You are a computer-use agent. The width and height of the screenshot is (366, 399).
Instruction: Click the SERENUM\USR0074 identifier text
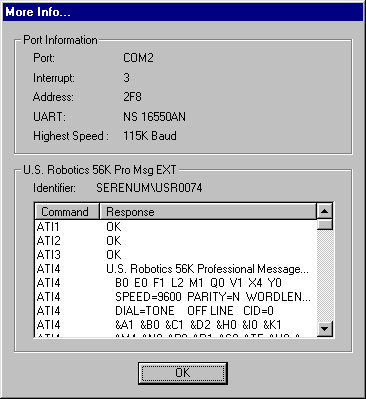(149, 188)
